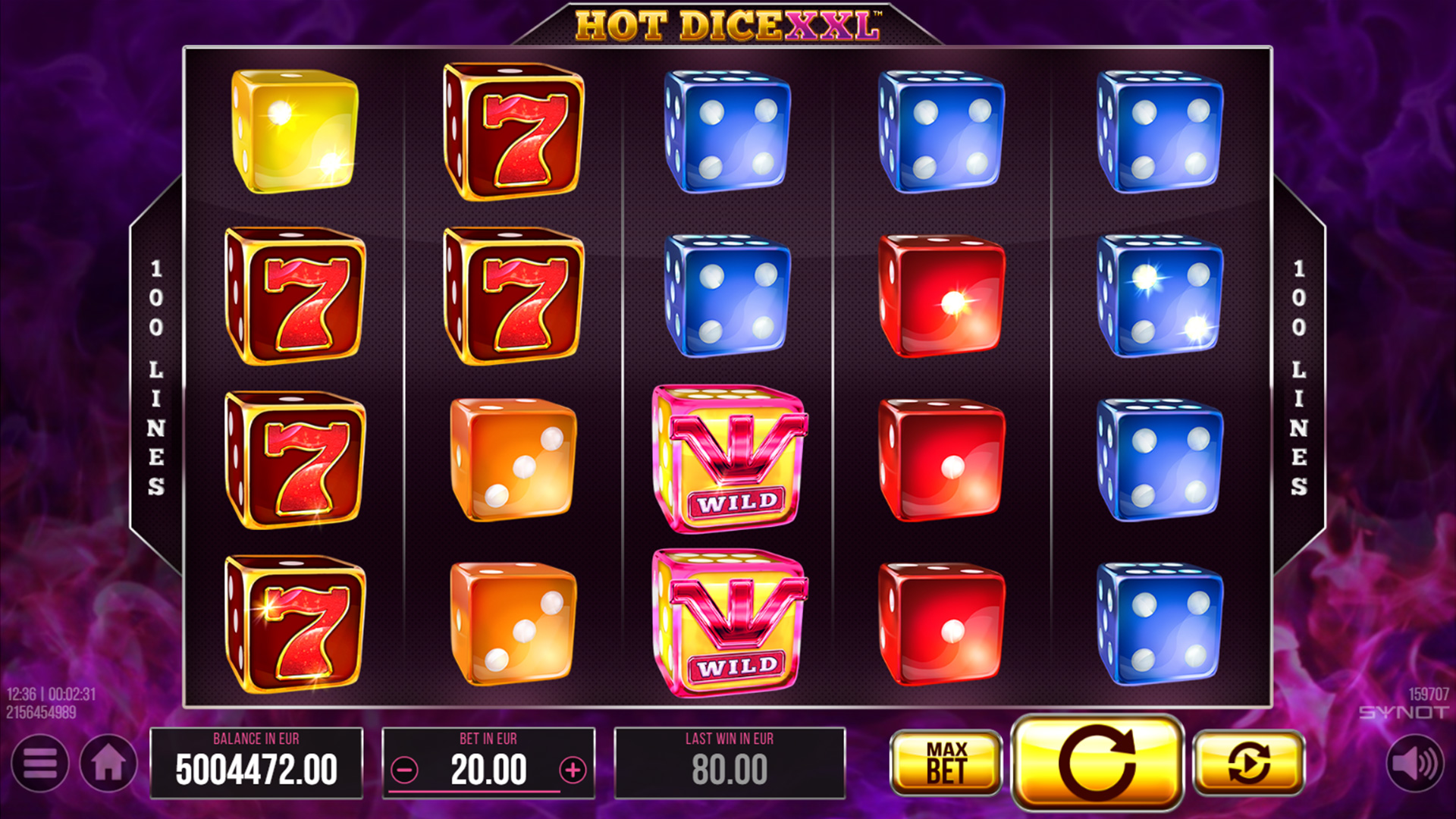The width and height of the screenshot is (1456, 819).
Task: Spin the reels with the big yellow button
Action: point(1097,763)
